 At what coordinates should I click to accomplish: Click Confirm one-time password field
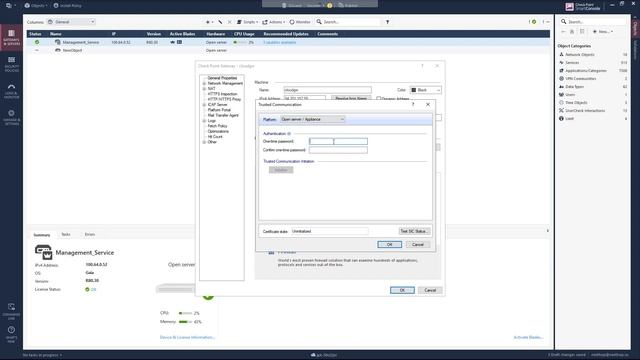click(338, 150)
